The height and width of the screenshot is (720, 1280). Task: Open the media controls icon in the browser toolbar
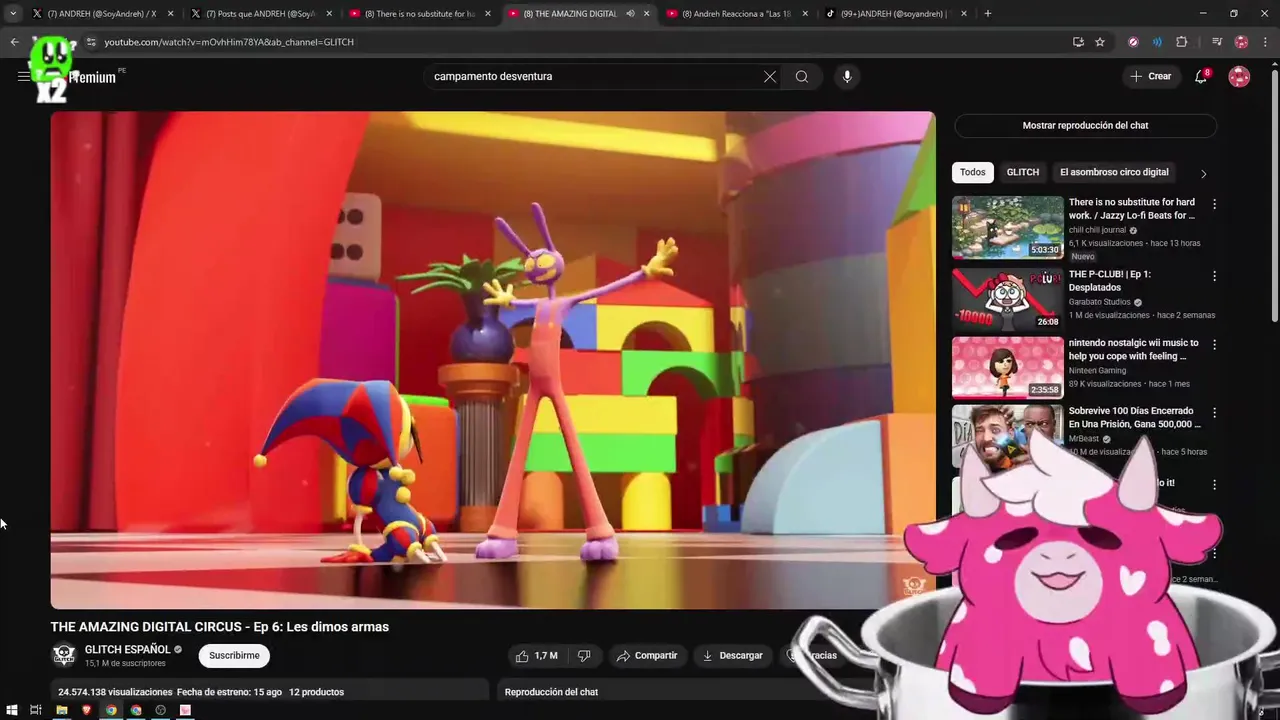(x=1217, y=42)
